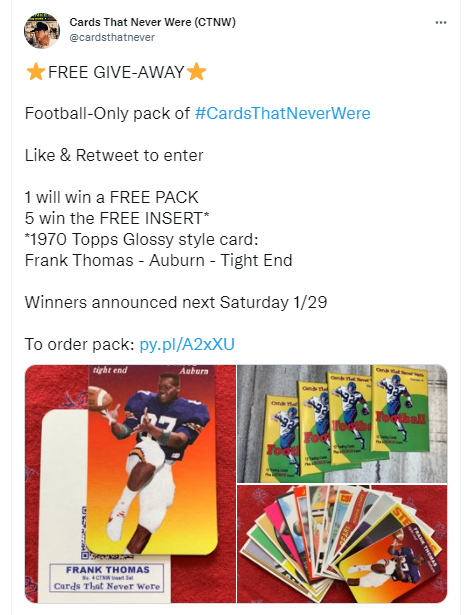Click the star emoji before FREE GIVE-AWAY
The image size is (469, 615).
[35, 72]
